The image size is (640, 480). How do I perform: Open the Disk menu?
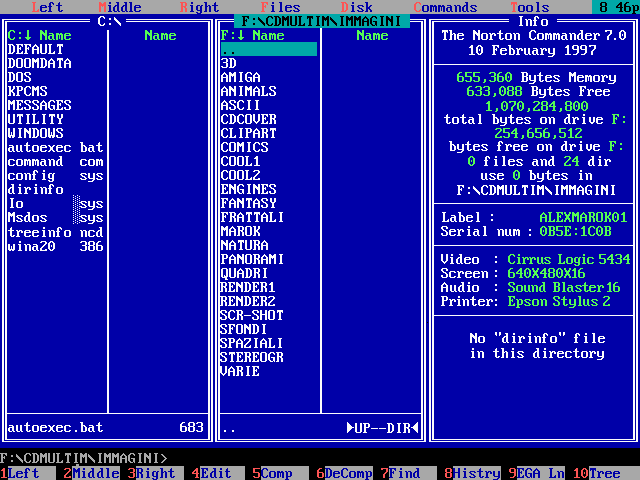(x=357, y=7)
